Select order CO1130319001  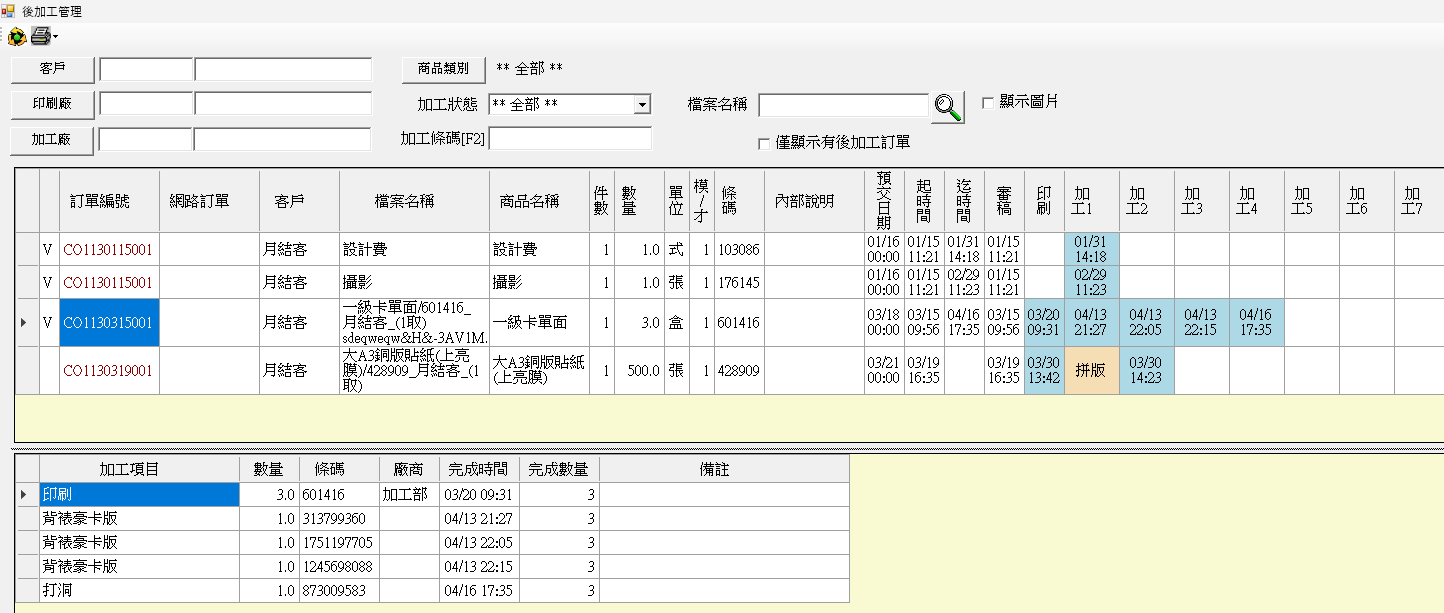coord(109,371)
